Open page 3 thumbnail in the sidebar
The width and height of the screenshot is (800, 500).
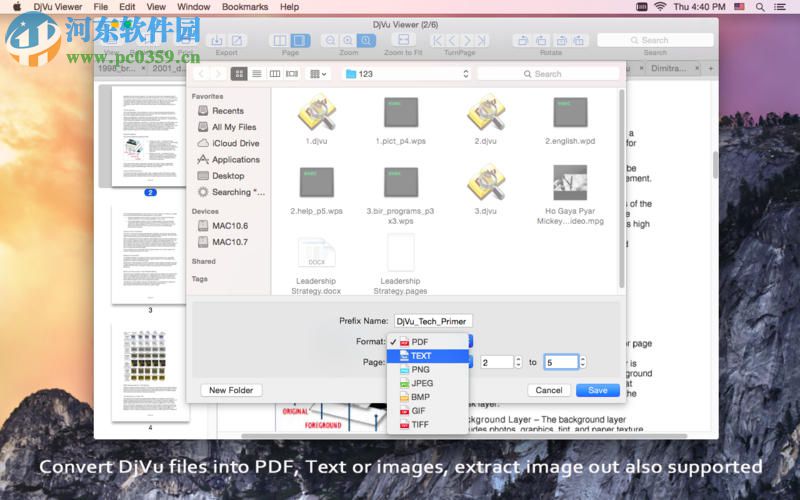click(x=149, y=254)
